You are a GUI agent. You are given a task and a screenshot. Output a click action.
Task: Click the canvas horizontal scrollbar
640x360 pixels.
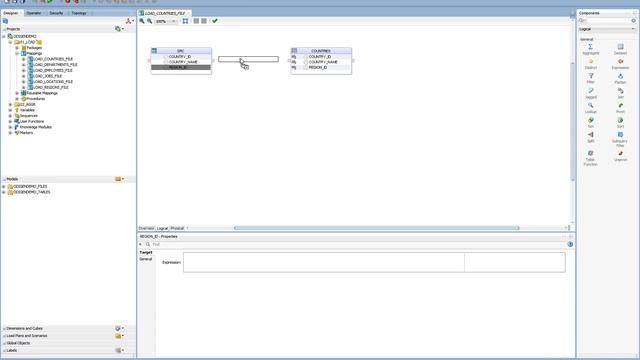pyautogui.click(x=376, y=228)
